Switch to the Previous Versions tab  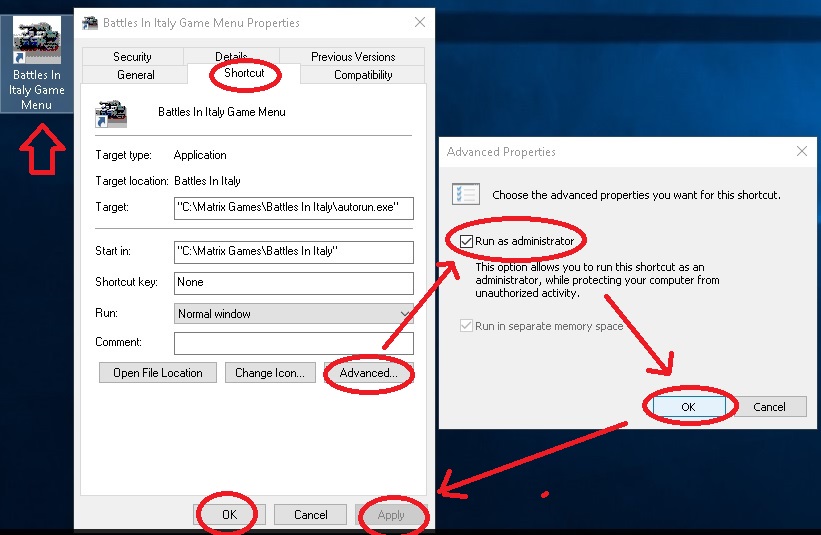point(353,57)
